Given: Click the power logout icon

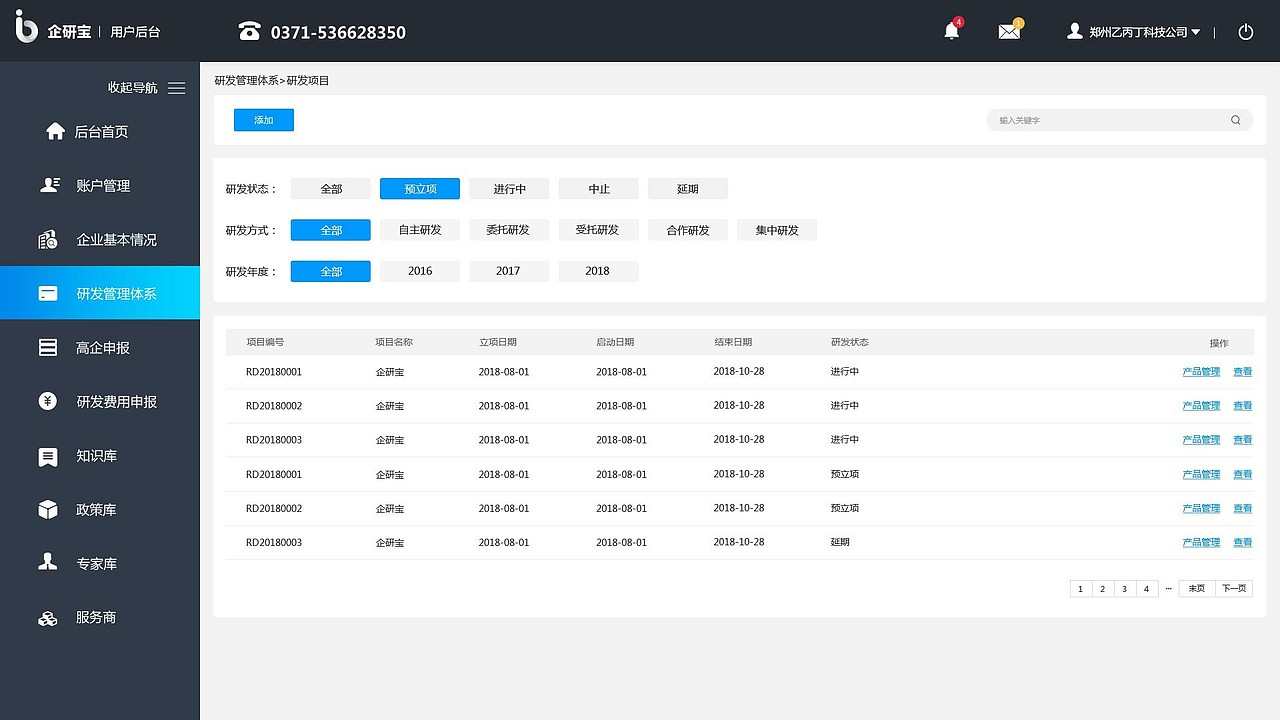Looking at the screenshot, I should (x=1246, y=32).
